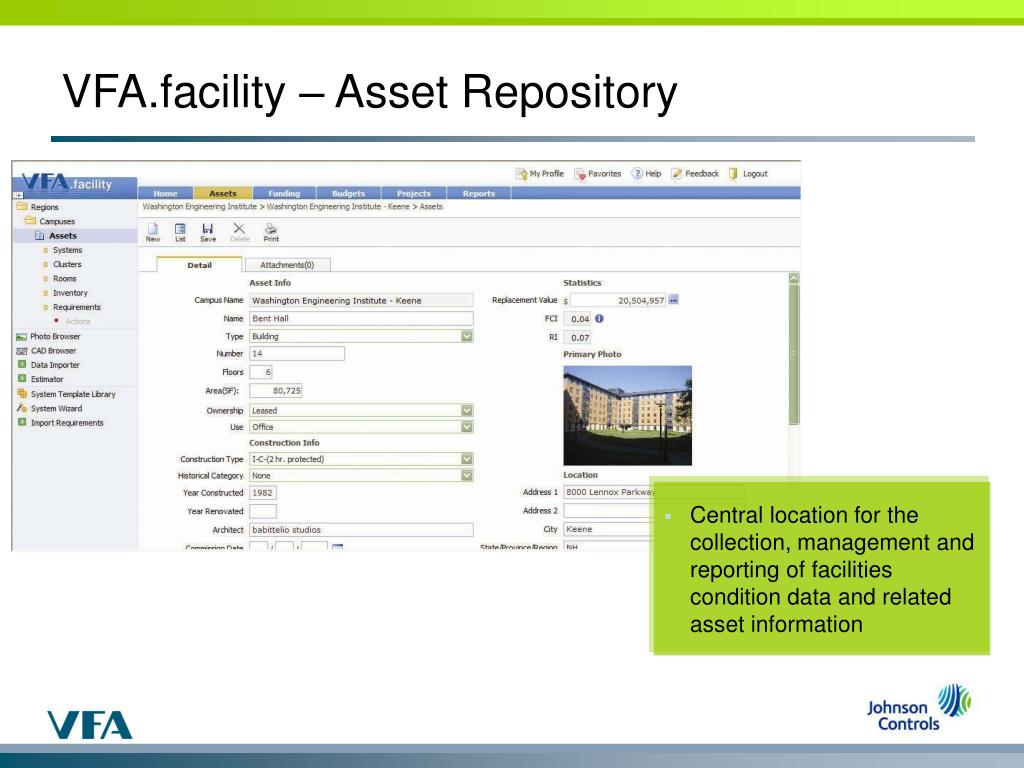
Task: Click the Print icon
Action: tap(270, 229)
